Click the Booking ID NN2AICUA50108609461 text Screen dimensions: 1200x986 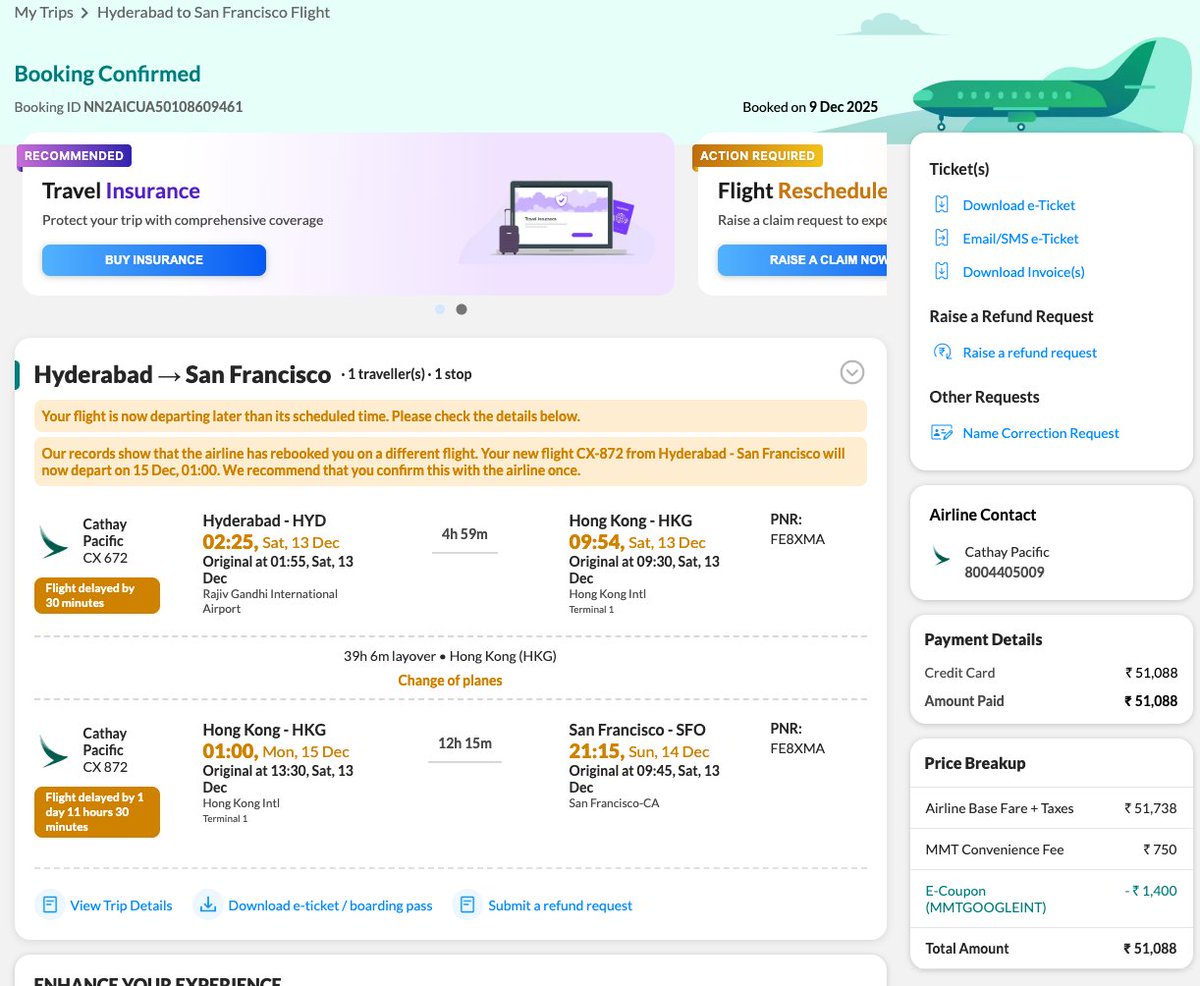tap(128, 106)
